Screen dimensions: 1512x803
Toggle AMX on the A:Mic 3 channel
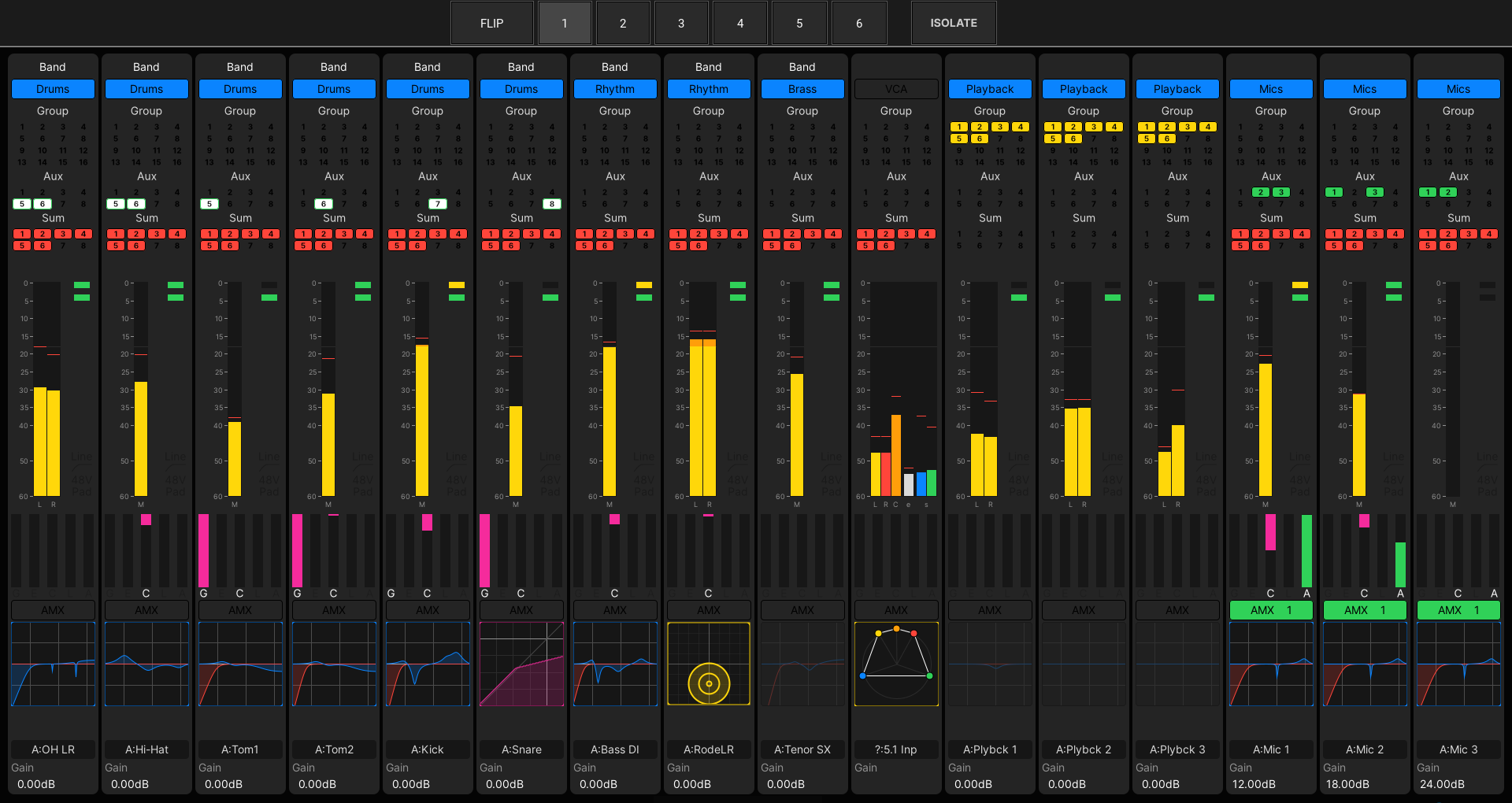(x=1458, y=610)
